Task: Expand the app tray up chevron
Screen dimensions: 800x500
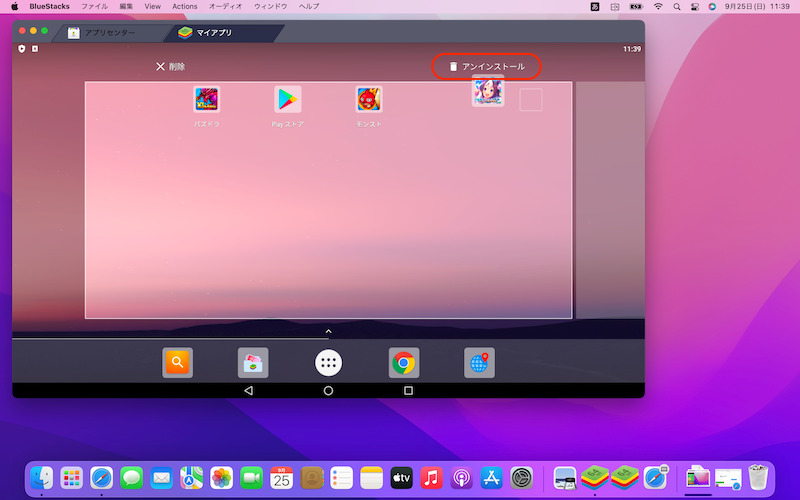Action: (x=328, y=331)
